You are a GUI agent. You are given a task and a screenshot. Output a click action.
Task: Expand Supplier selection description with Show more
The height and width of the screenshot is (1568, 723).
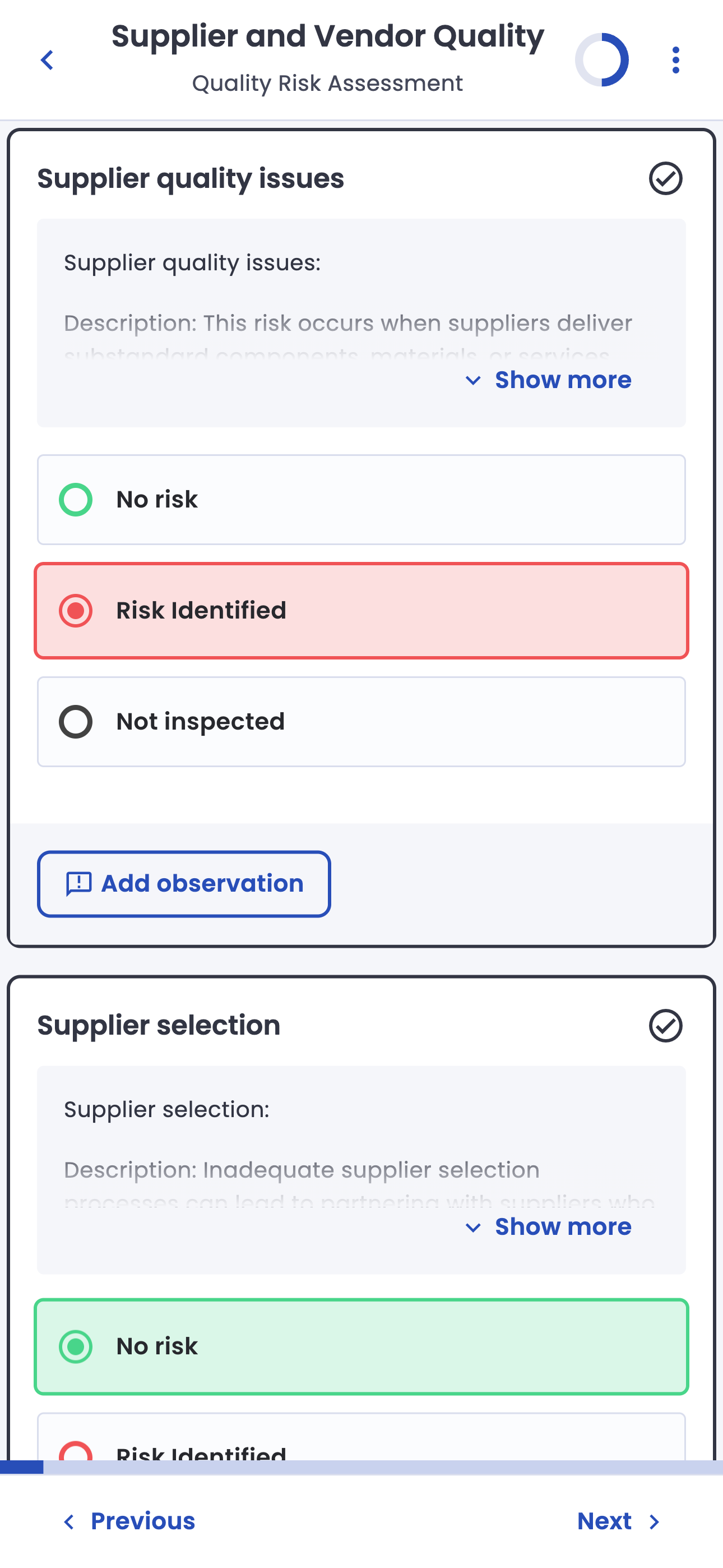tap(548, 1227)
